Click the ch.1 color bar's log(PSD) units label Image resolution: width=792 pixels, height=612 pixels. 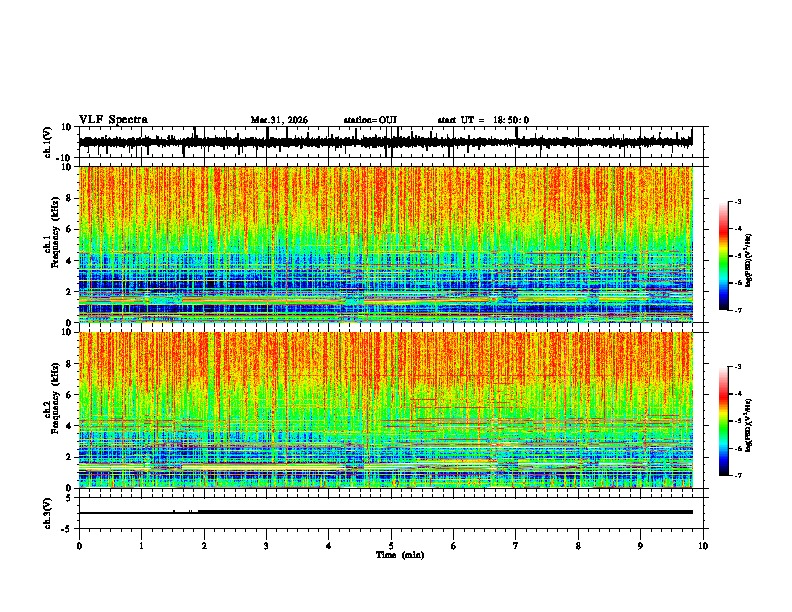[749, 261]
